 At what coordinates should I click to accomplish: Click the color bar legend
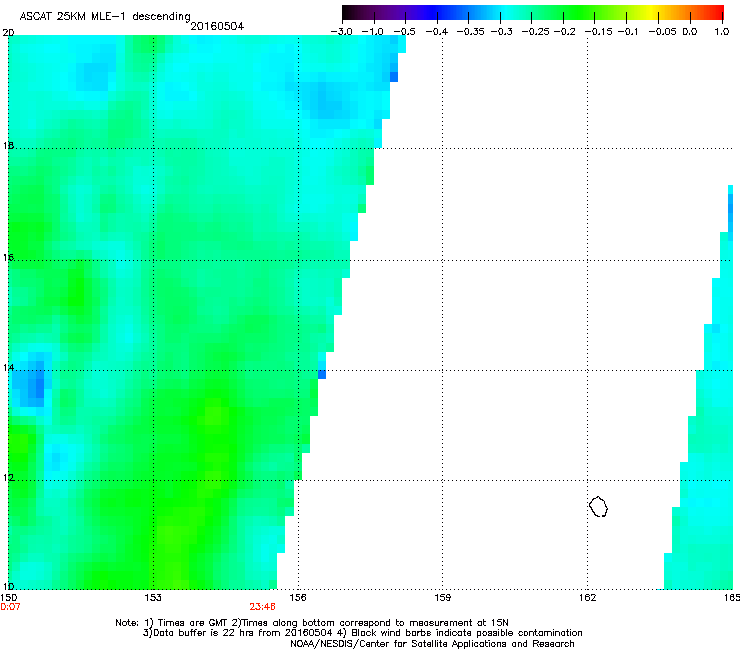click(533, 13)
